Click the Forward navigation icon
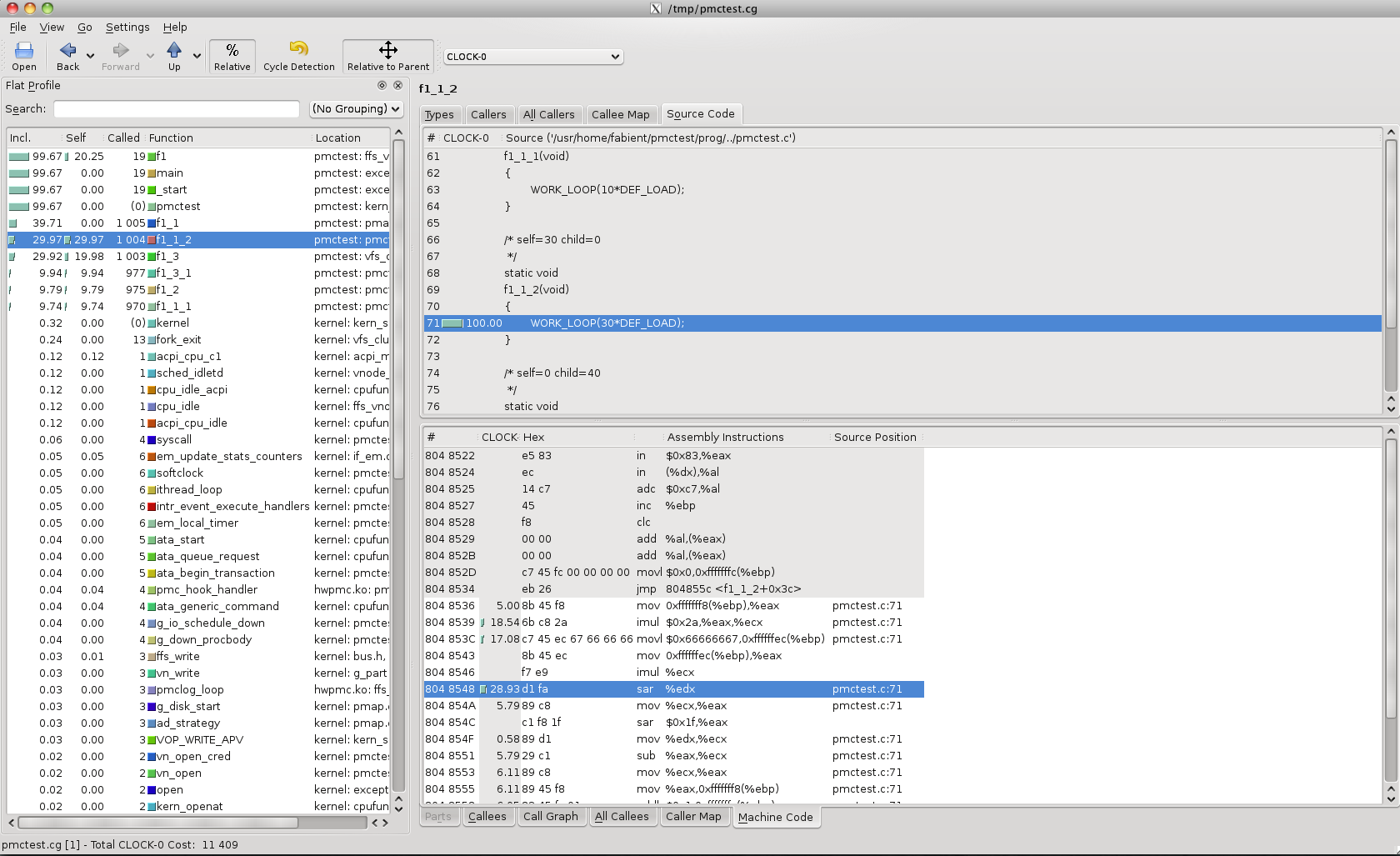The width and height of the screenshot is (1400, 856). point(121,57)
